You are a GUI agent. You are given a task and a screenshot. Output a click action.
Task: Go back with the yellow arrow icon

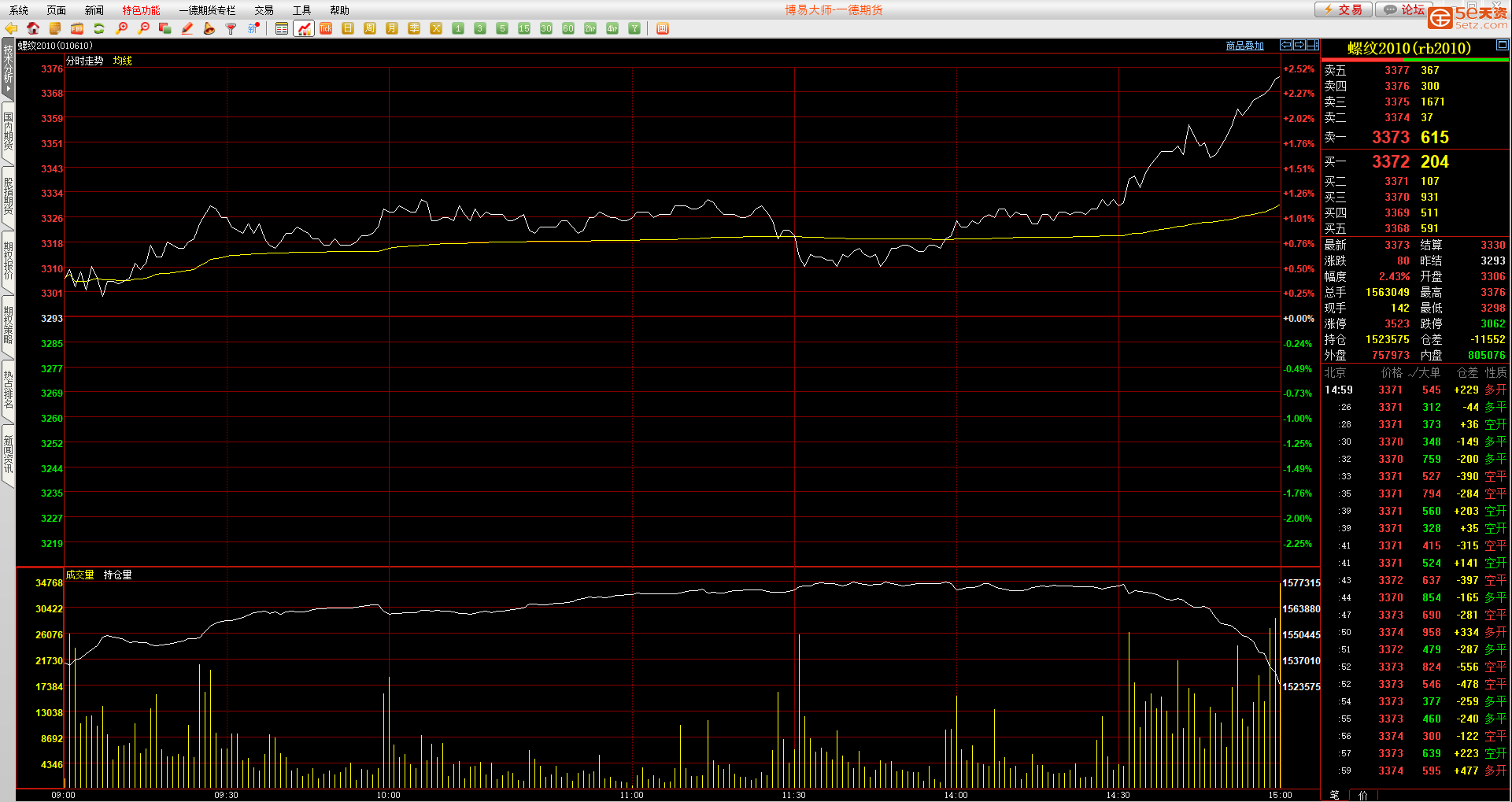(x=11, y=28)
